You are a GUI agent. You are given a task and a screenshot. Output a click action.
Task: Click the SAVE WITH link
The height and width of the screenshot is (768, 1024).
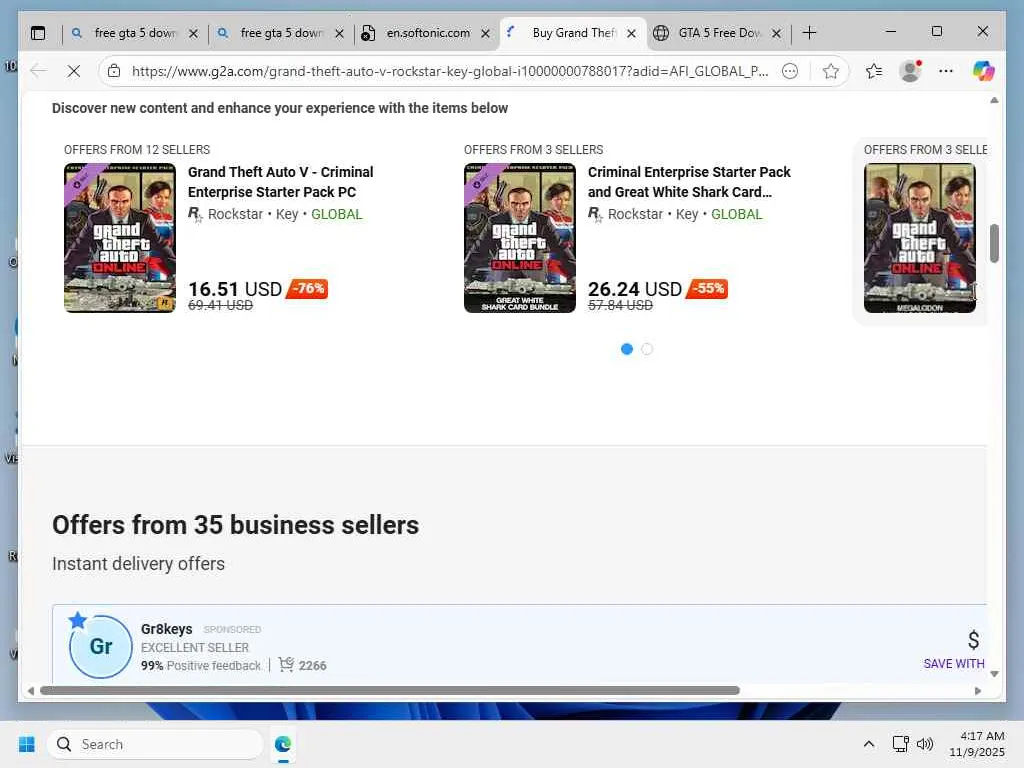click(x=953, y=664)
